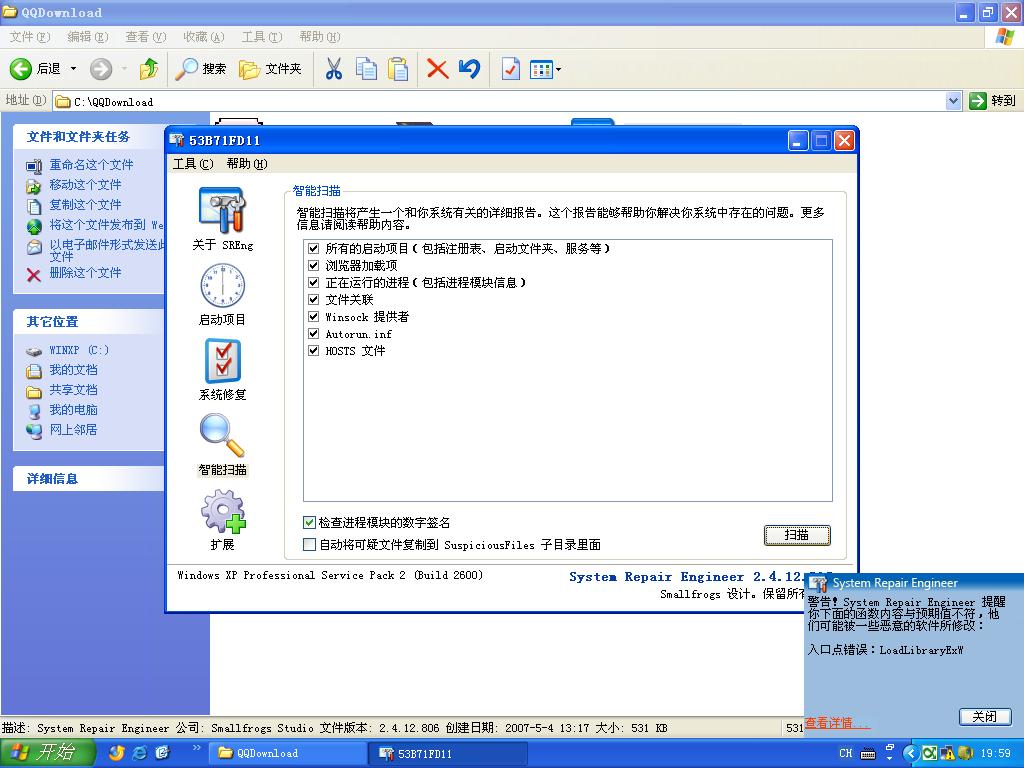
Task: Select the 智能扫描 magnifier icon
Action: click(x=222, y=435)
